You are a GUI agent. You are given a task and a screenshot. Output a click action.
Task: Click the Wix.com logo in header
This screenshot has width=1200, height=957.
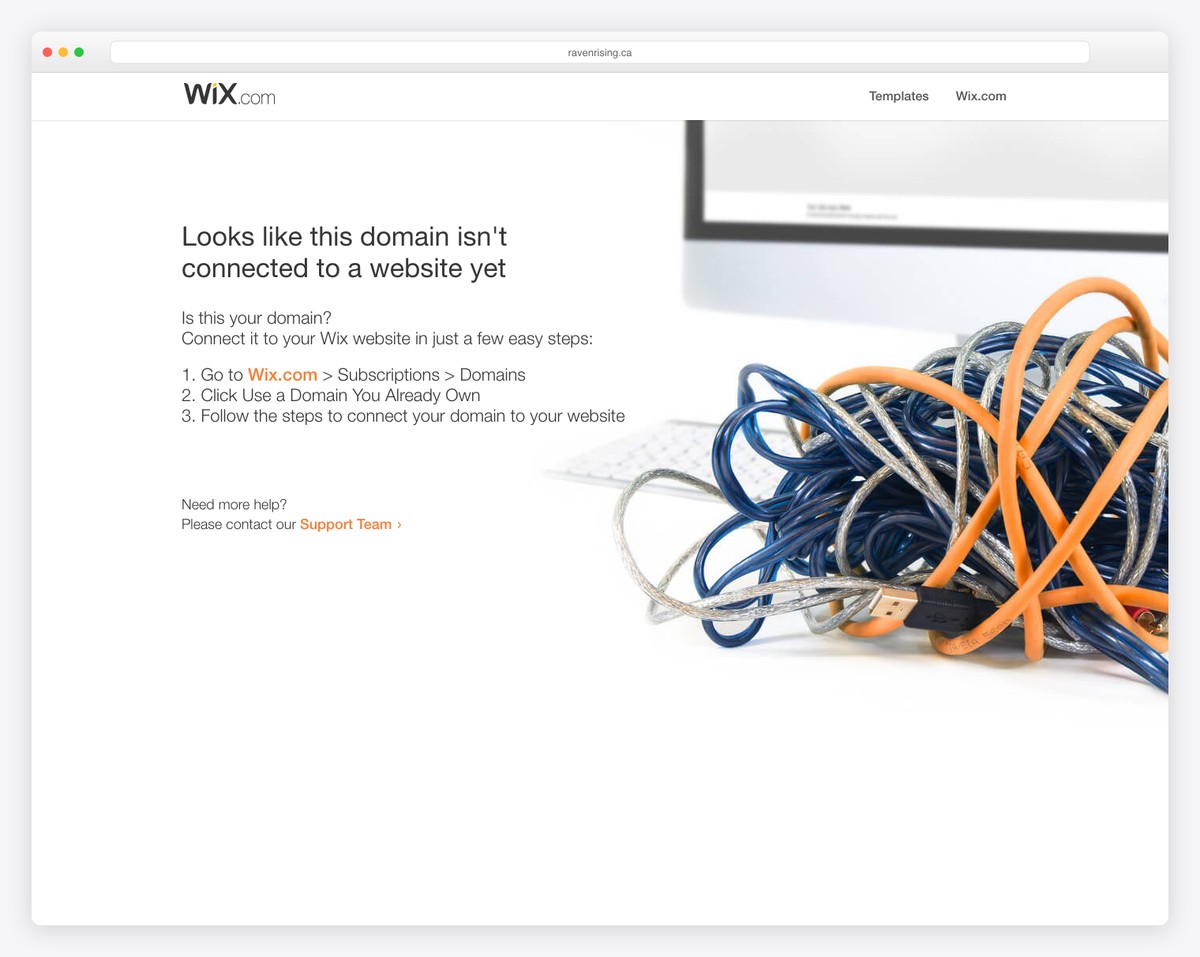click(229, 95)
